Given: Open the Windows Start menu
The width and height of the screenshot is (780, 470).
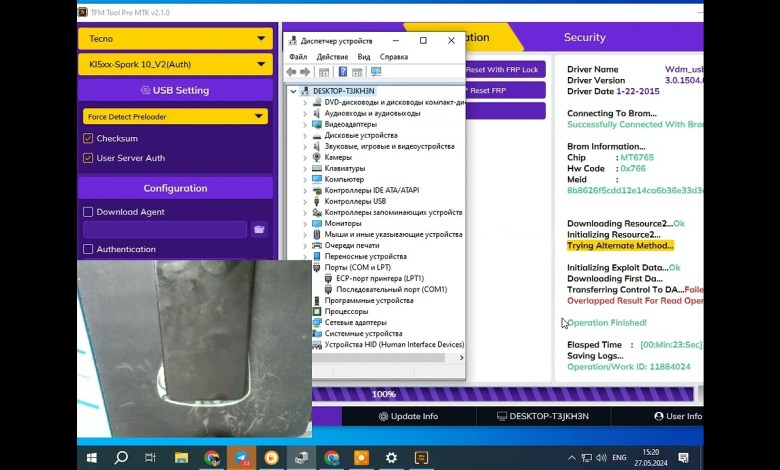Looking at the screenshot, I should pyautogui.click(x=92, y=458).
